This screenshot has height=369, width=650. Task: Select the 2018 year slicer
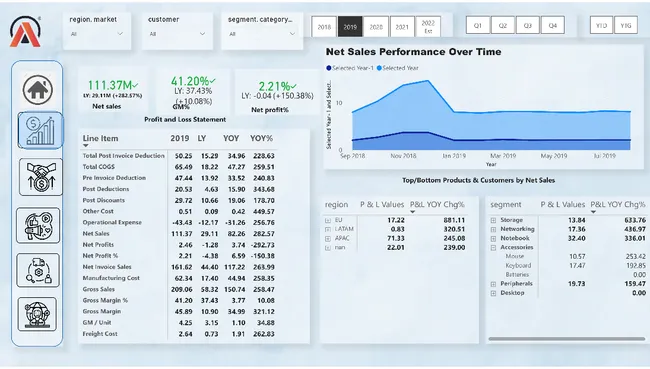[x=324, y=27]
